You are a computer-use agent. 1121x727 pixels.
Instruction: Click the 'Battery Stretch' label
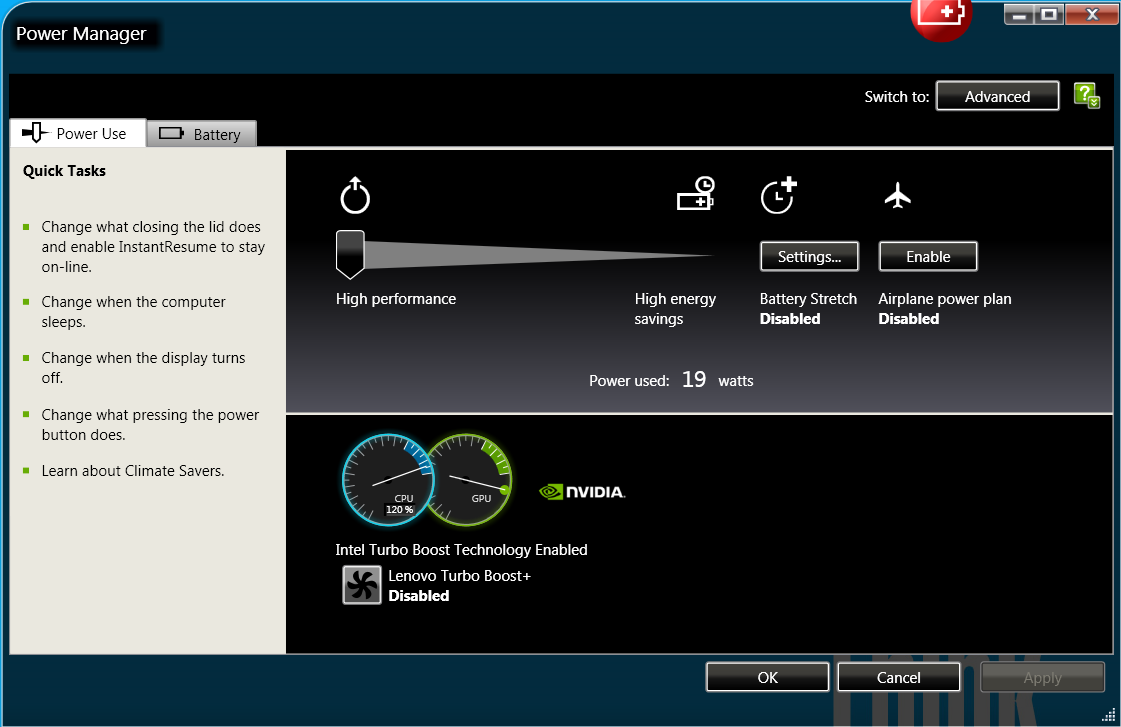point(808,299)
